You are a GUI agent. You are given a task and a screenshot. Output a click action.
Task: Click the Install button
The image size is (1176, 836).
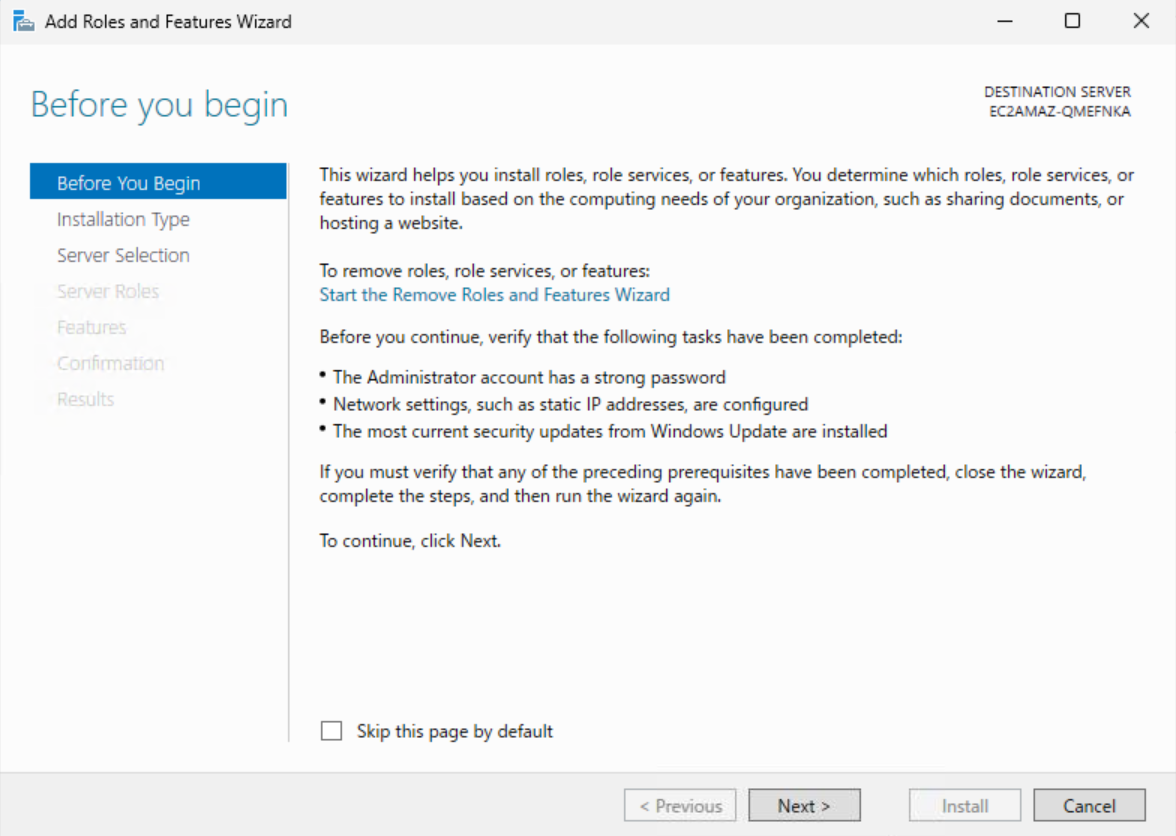point(964,806)
